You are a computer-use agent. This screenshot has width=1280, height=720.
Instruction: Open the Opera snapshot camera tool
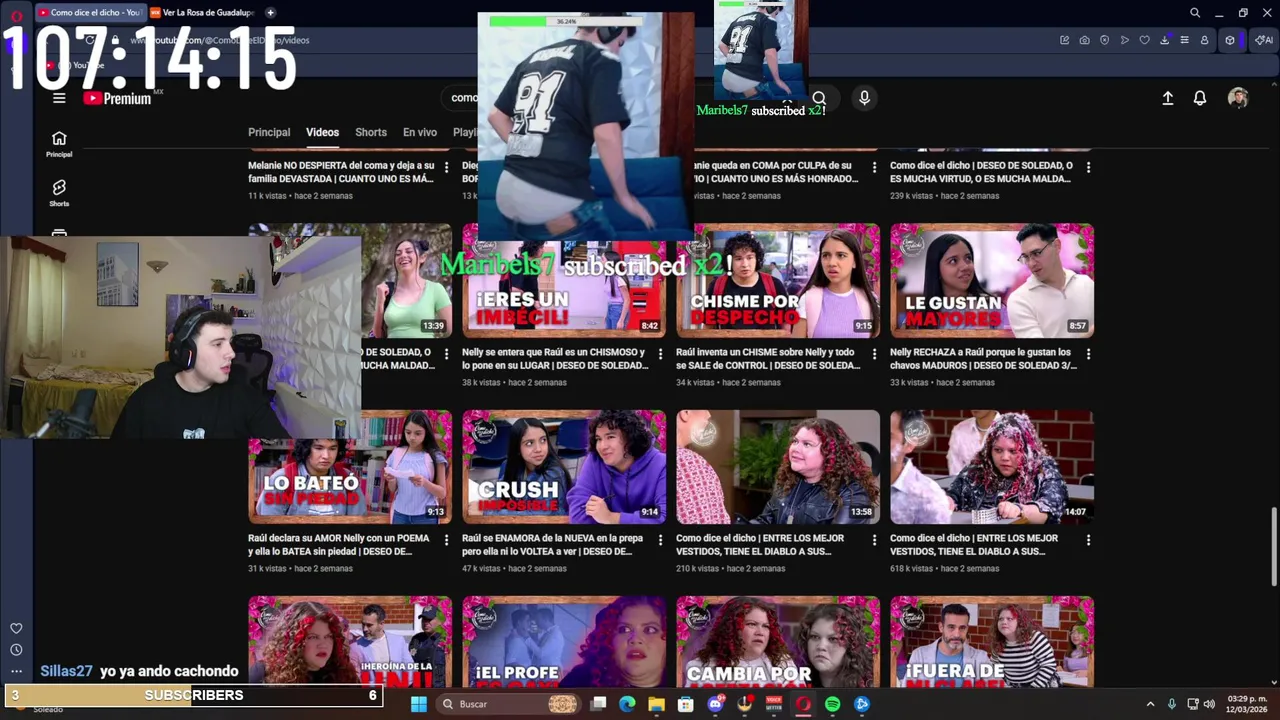coord(1084,40)
